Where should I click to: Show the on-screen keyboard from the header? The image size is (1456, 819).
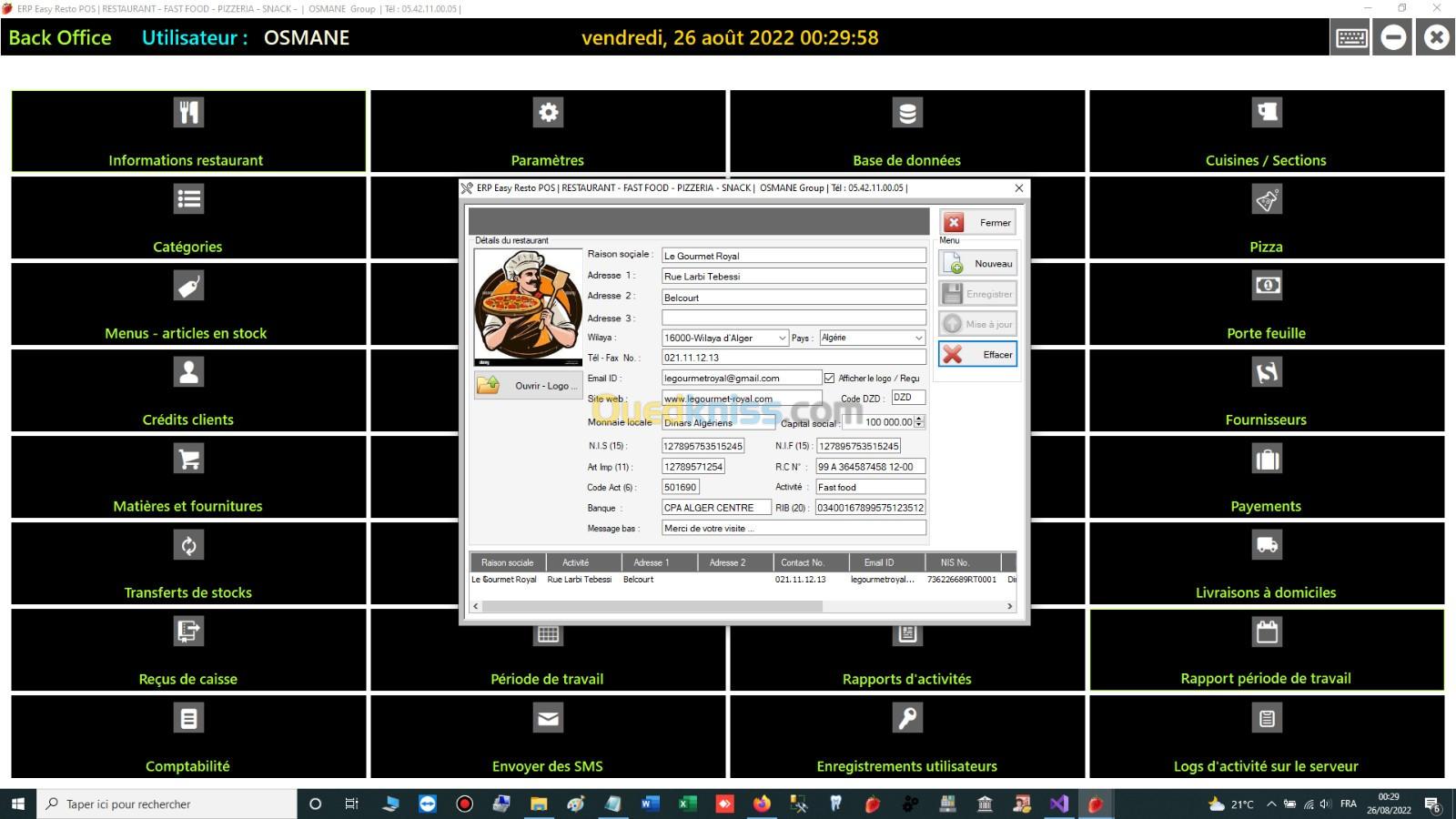tap(1351, 38)
